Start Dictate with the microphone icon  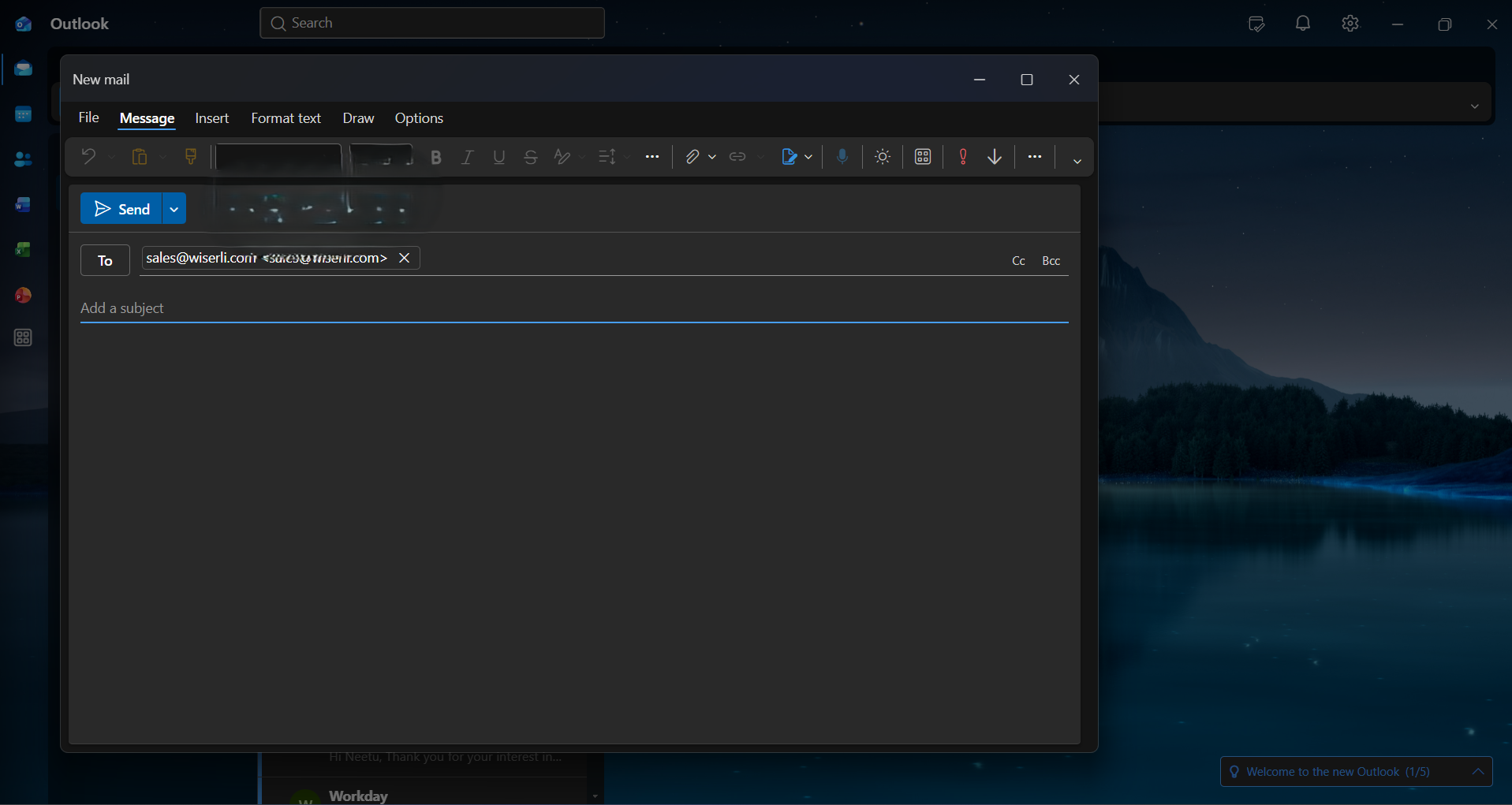click(842, 157)
